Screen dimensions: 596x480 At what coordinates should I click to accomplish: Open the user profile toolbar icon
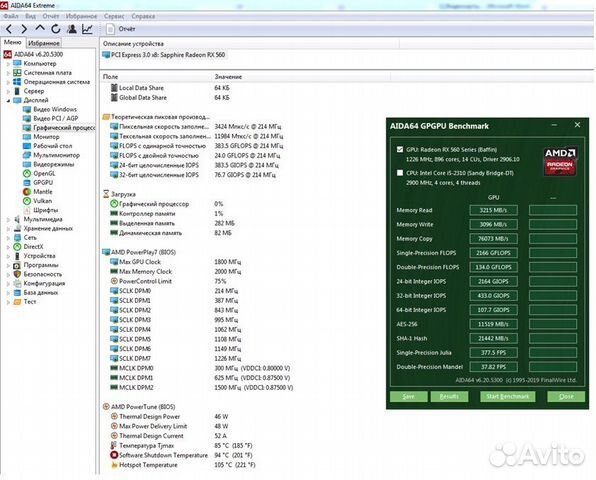(71, 29)
